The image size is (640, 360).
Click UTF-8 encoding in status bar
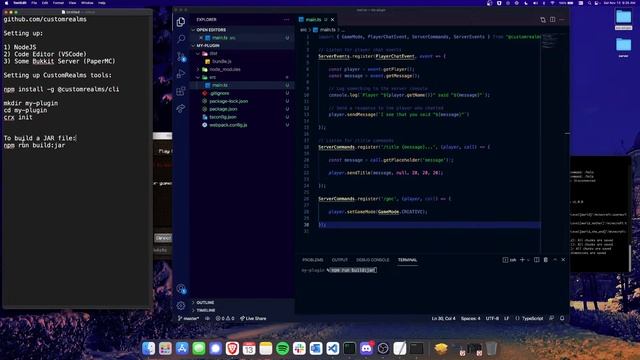(492, 318)
